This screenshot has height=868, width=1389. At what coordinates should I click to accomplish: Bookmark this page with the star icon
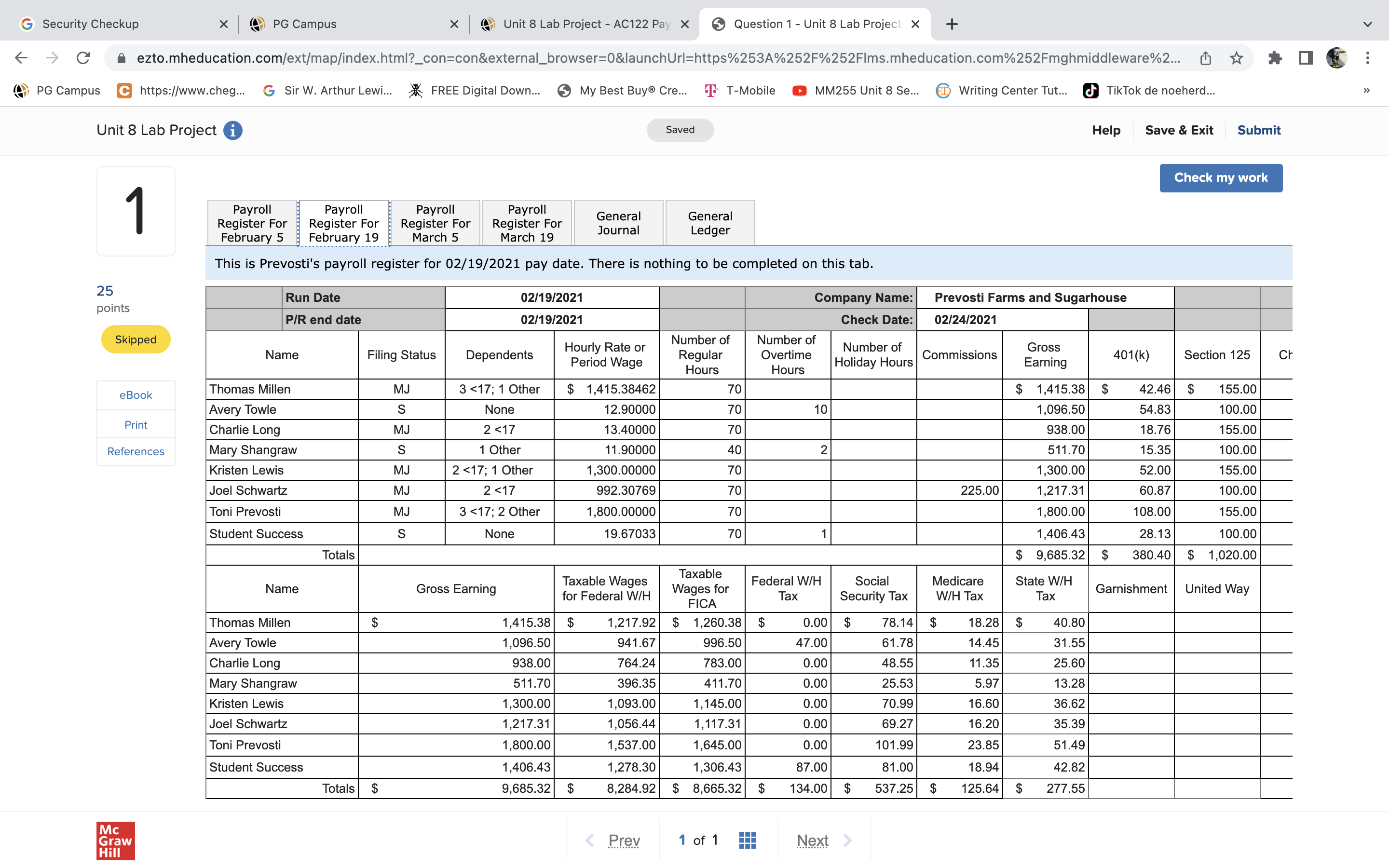[1236, 58]
